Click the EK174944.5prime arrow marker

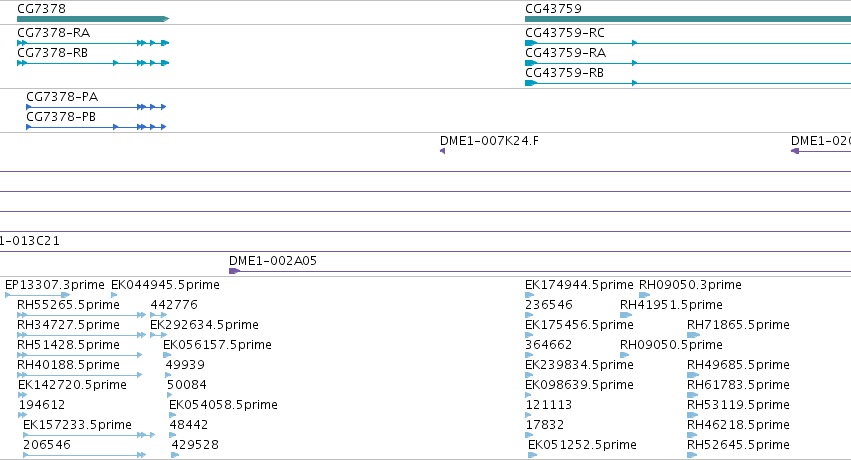pos(529,295)
